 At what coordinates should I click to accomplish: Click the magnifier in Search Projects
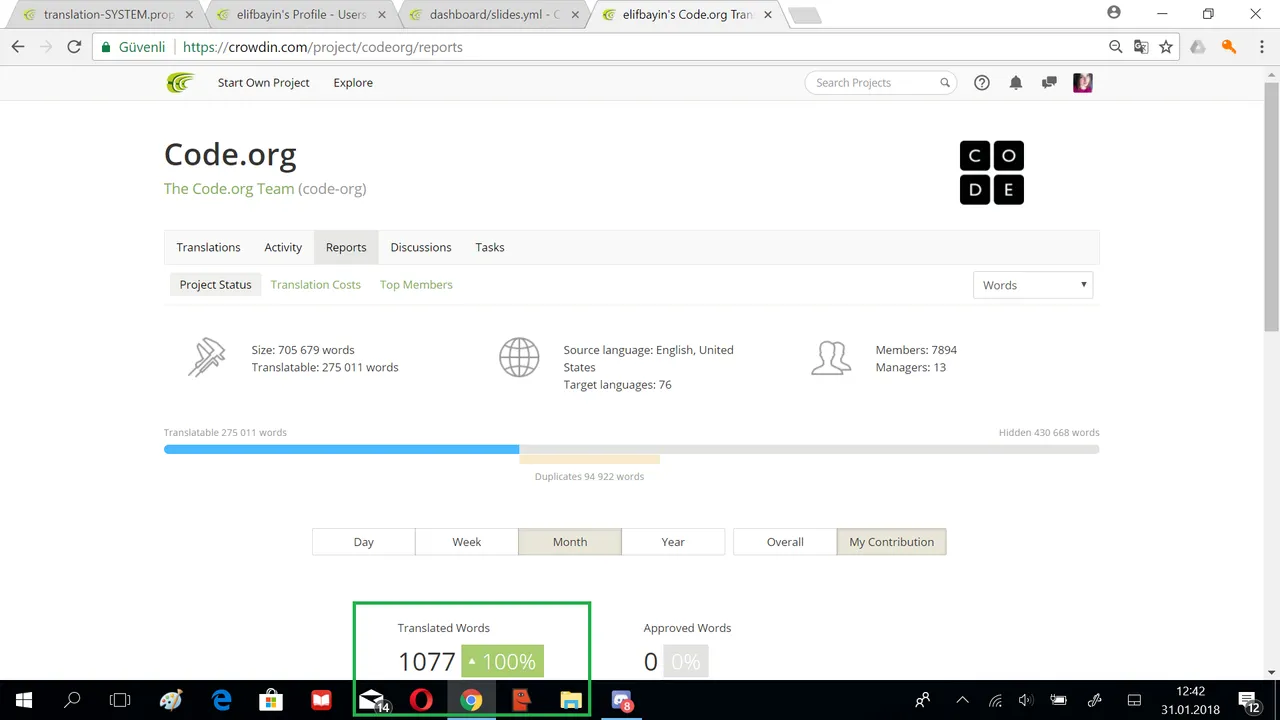[x=945, y=83]
